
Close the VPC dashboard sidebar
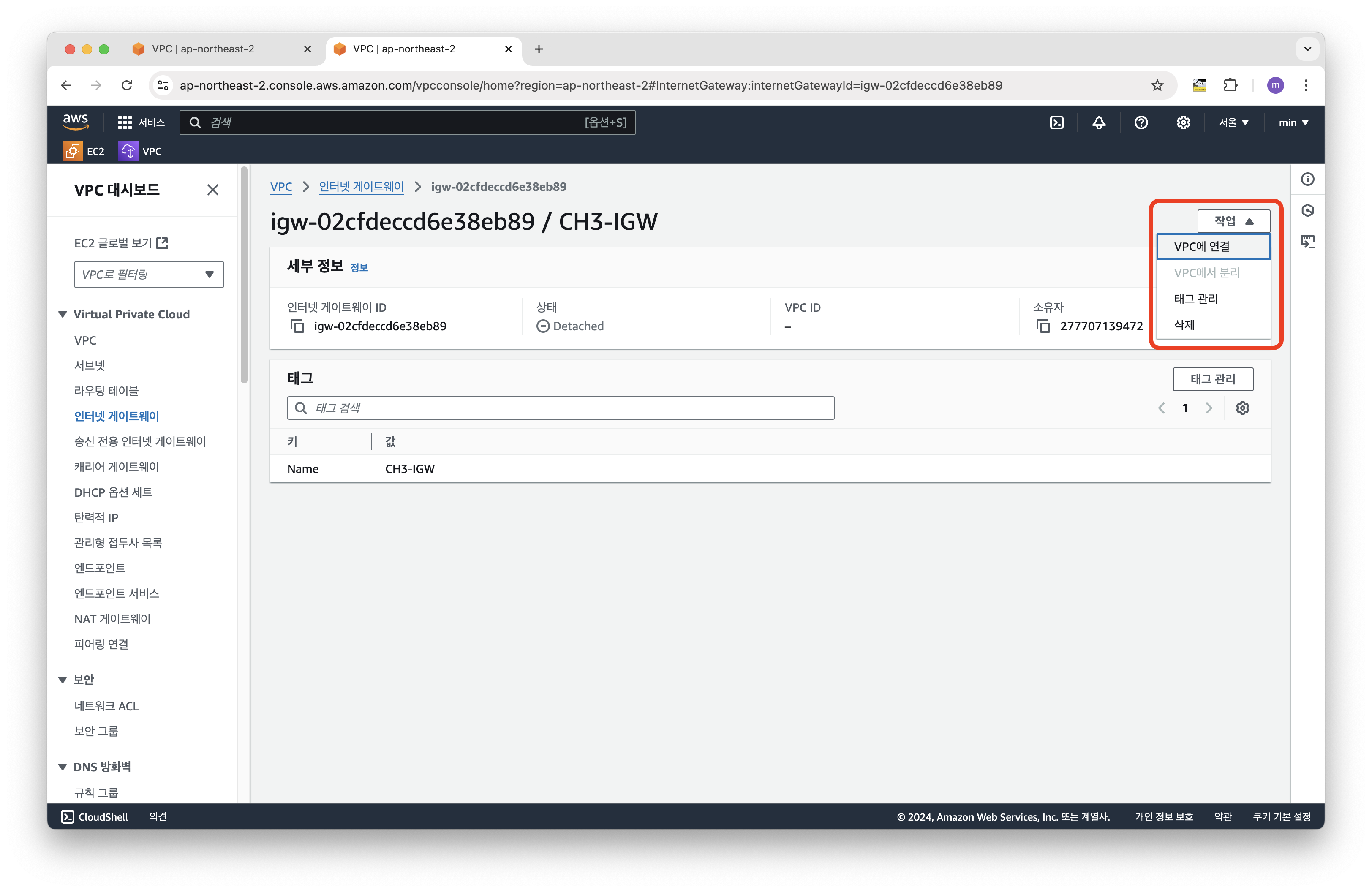click(x=213, y=190)
